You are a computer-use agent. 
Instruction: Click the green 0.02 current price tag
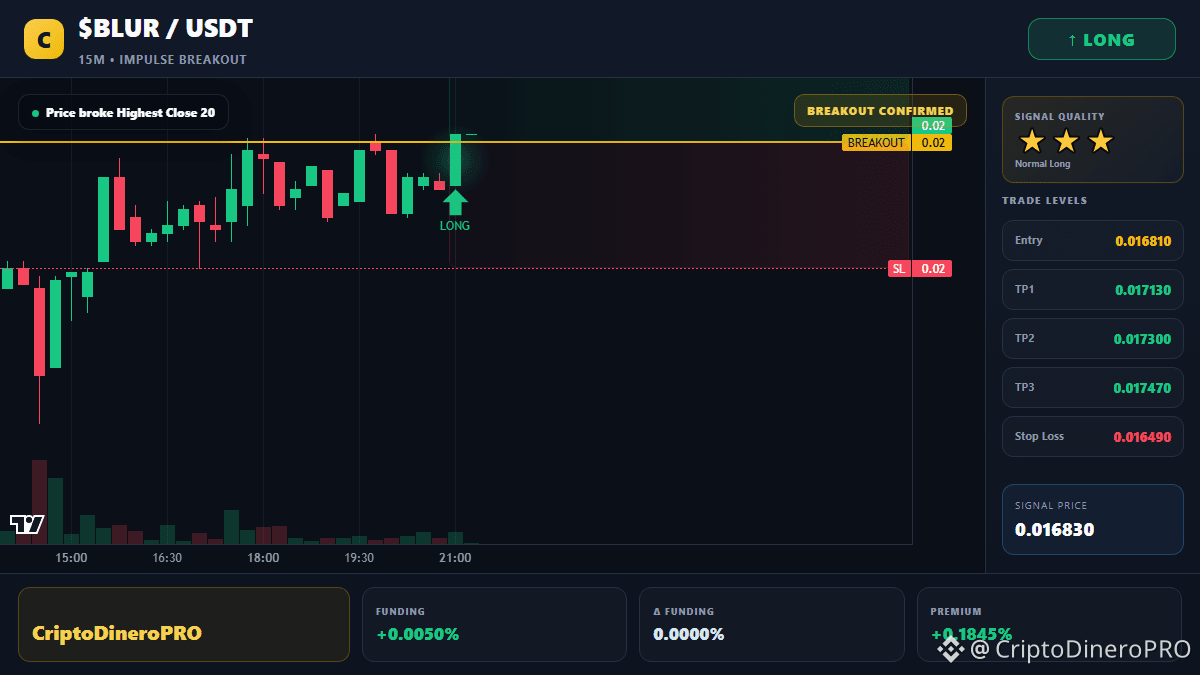point(932,126)
